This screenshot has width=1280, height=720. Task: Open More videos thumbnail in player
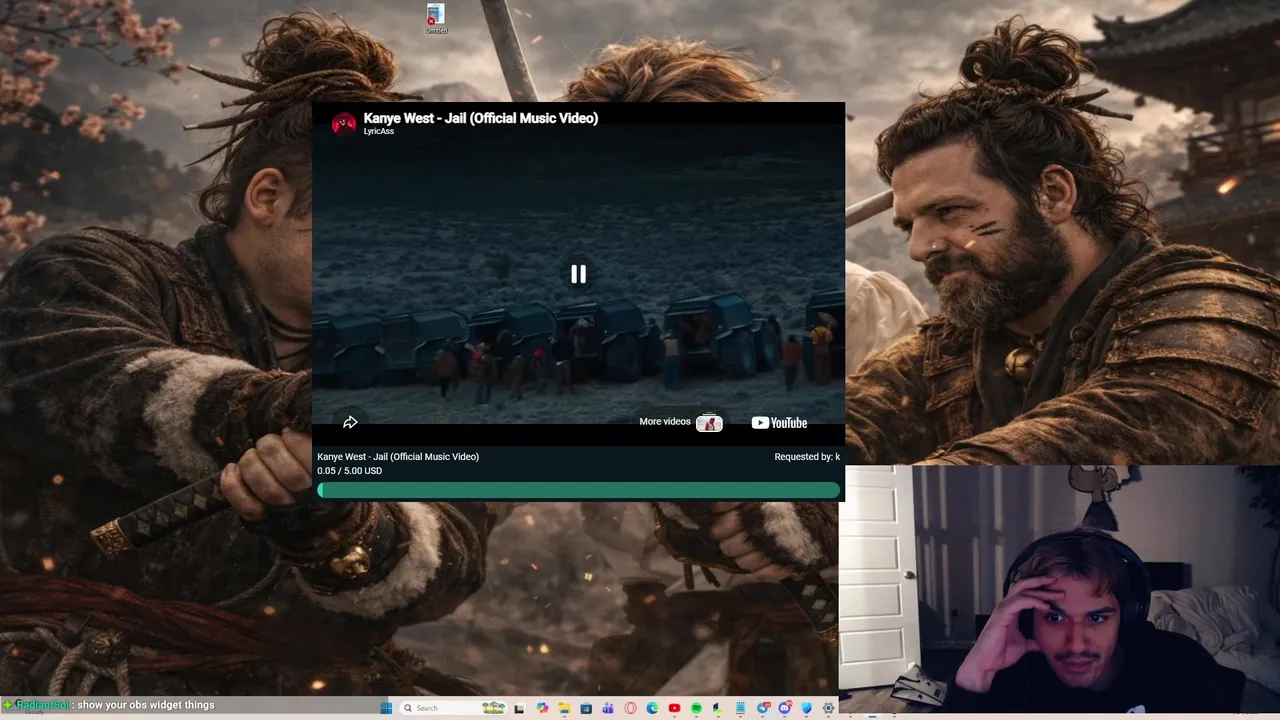709,423
